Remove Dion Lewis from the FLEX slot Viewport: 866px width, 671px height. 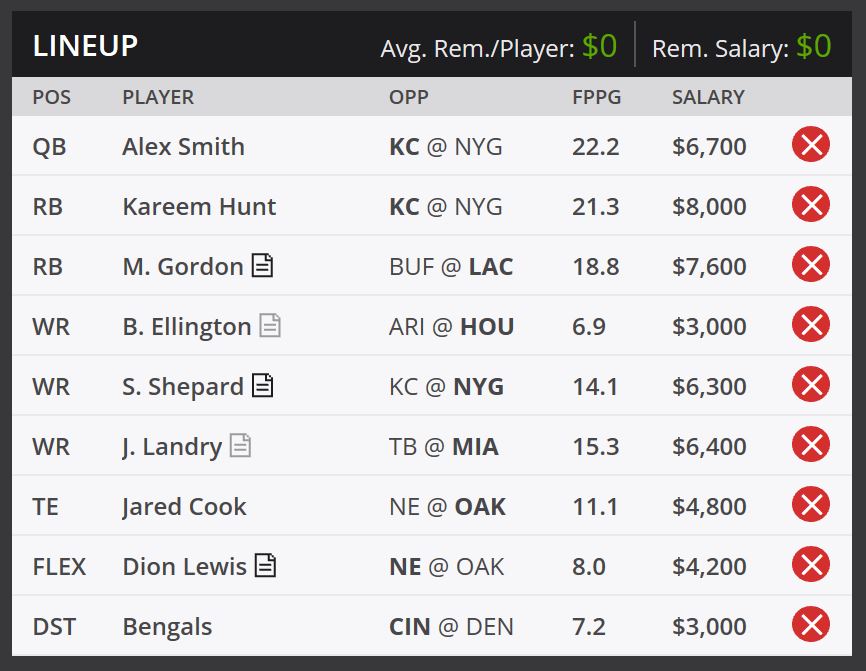811,564
